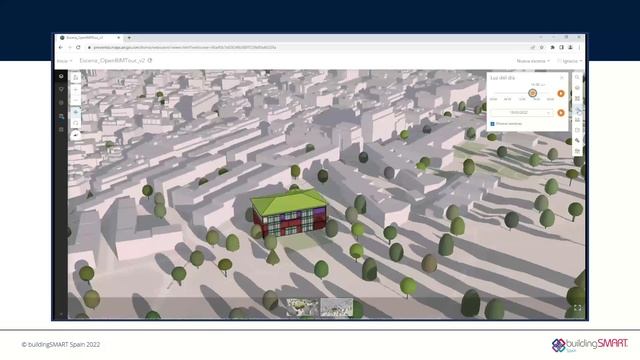Viewport: 640px width, 360px height.
Task: Click the blue layers icon in dark sidebar
Action: 61,116
